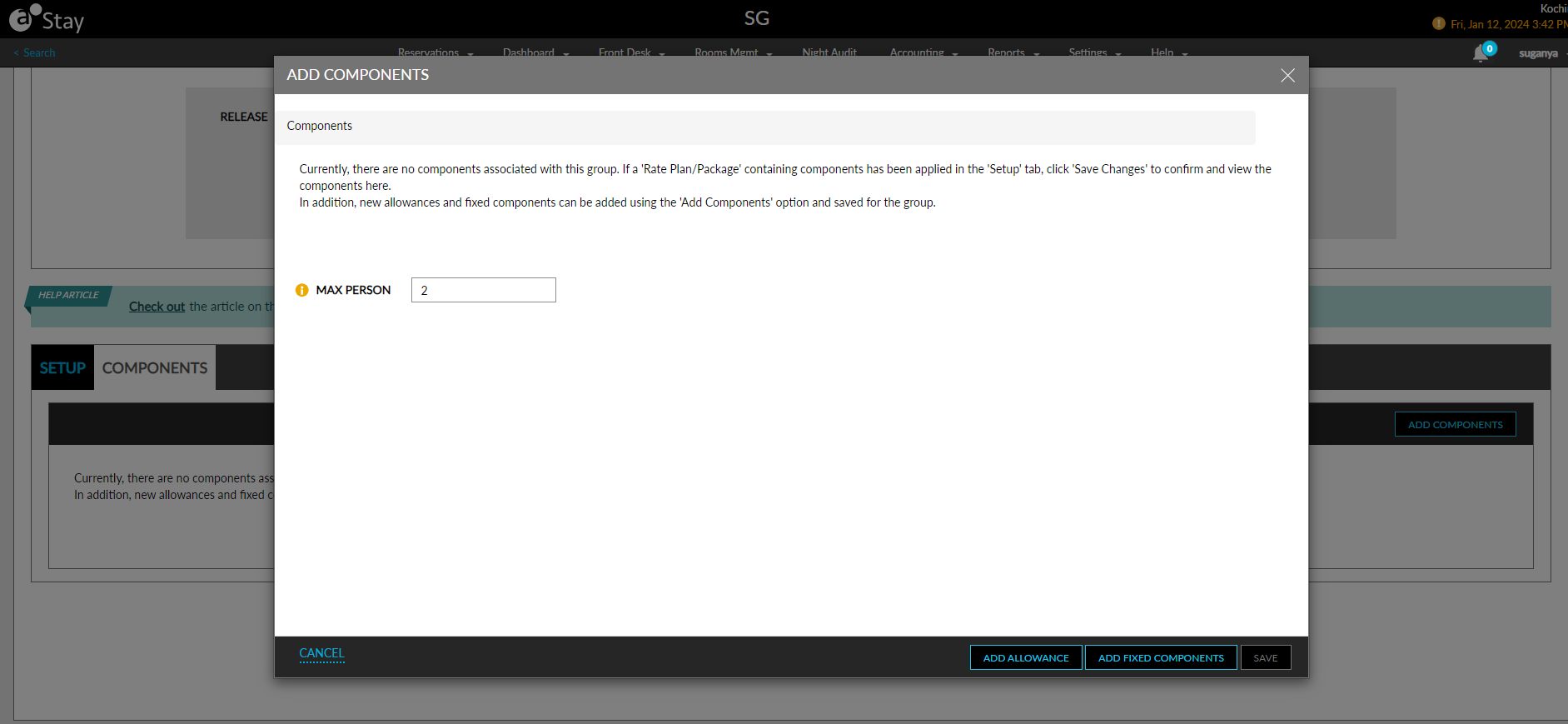The height and width of the screenshot is (724, 1568).
Task: Click the Max Person input field
Action: [483, 290]
